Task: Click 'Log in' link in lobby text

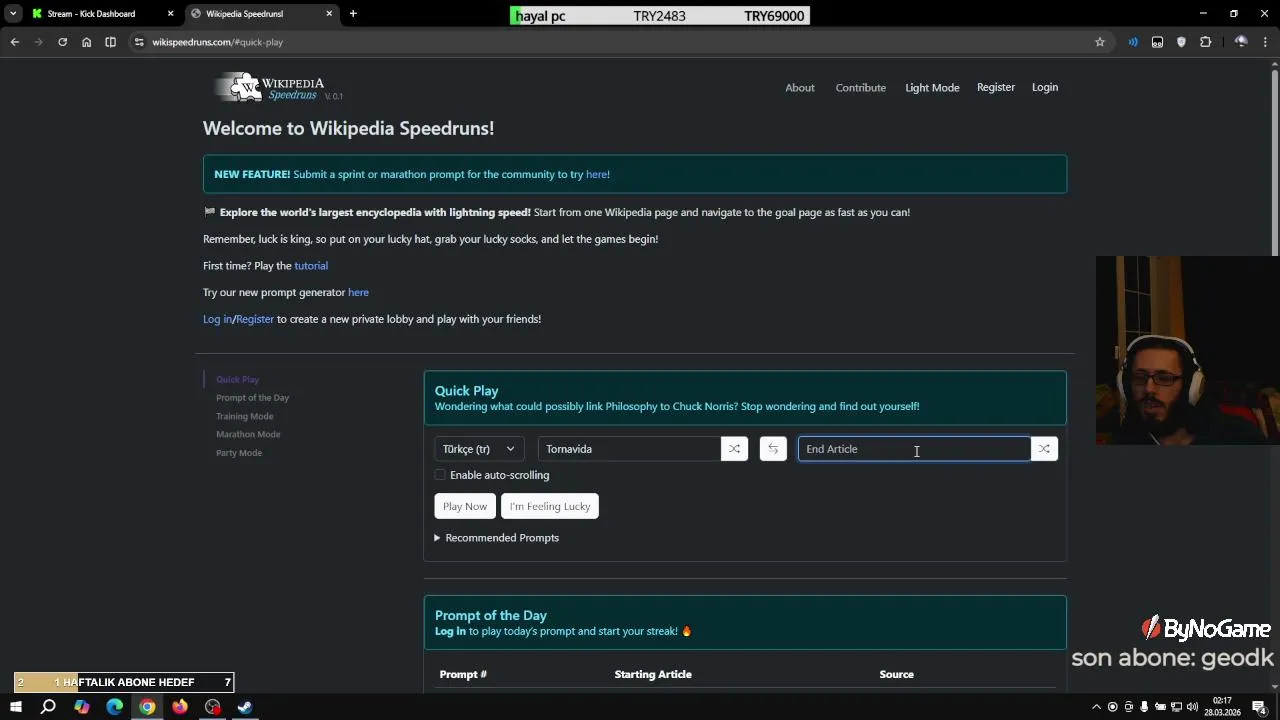Action: coord(217,320)
